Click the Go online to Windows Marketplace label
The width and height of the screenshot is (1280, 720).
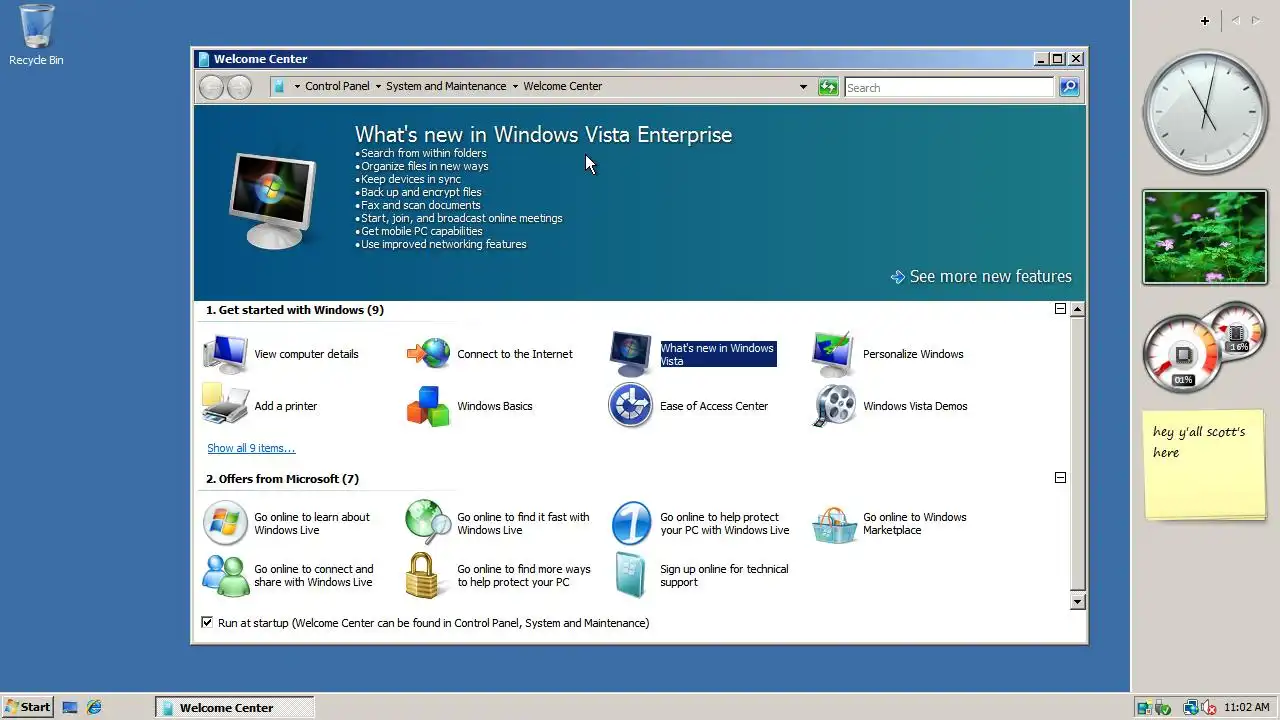coord(915,523)
